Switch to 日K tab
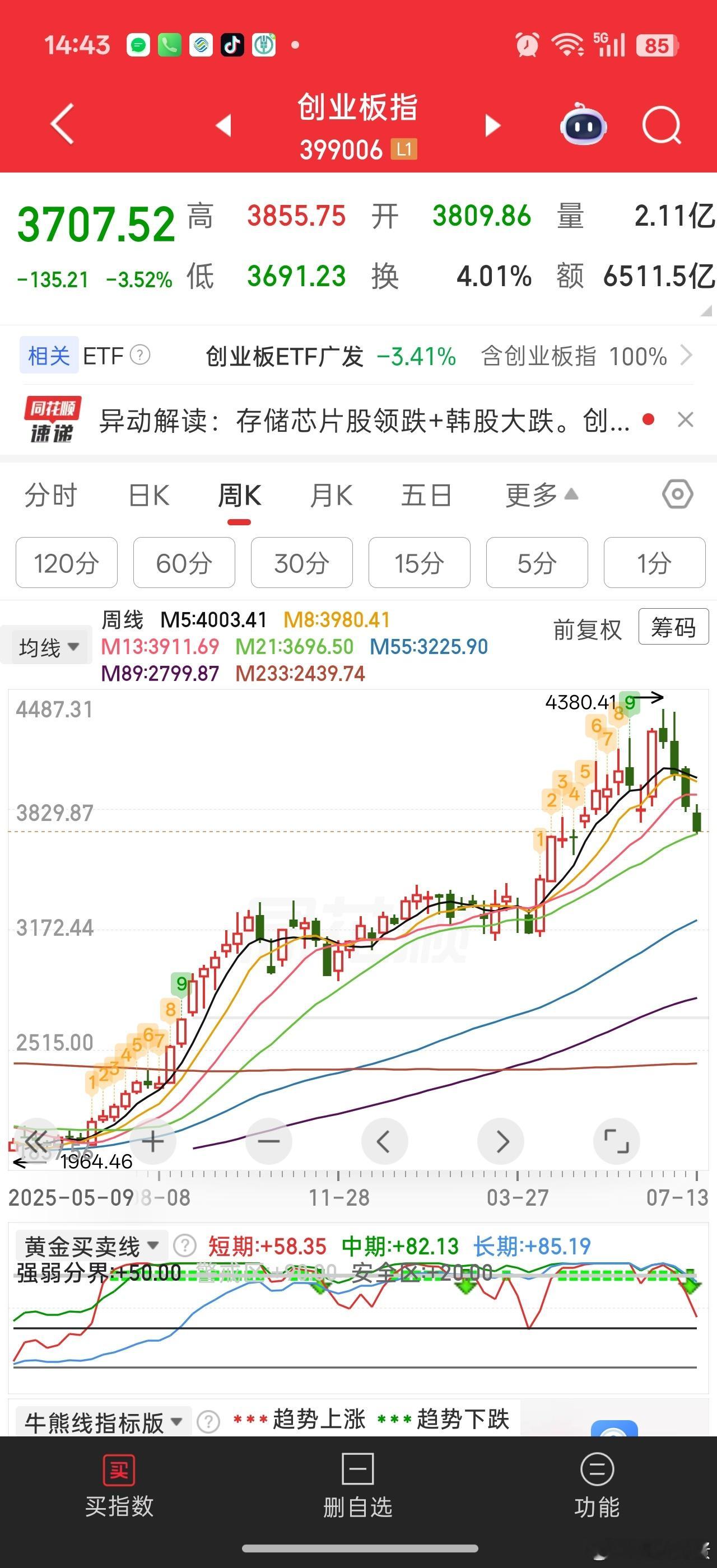 click(x=149, y=496)
